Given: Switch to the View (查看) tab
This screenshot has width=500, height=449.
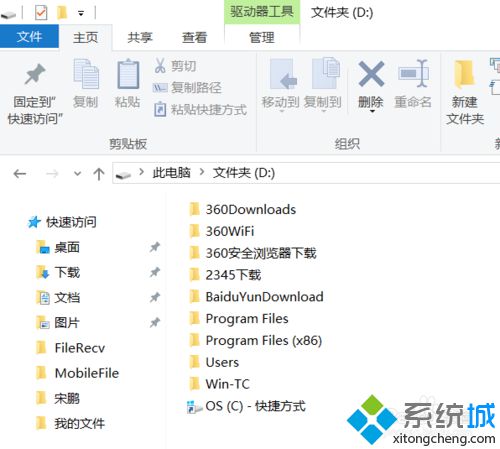Looking at the screenshot, I should (x=194, y=37).
